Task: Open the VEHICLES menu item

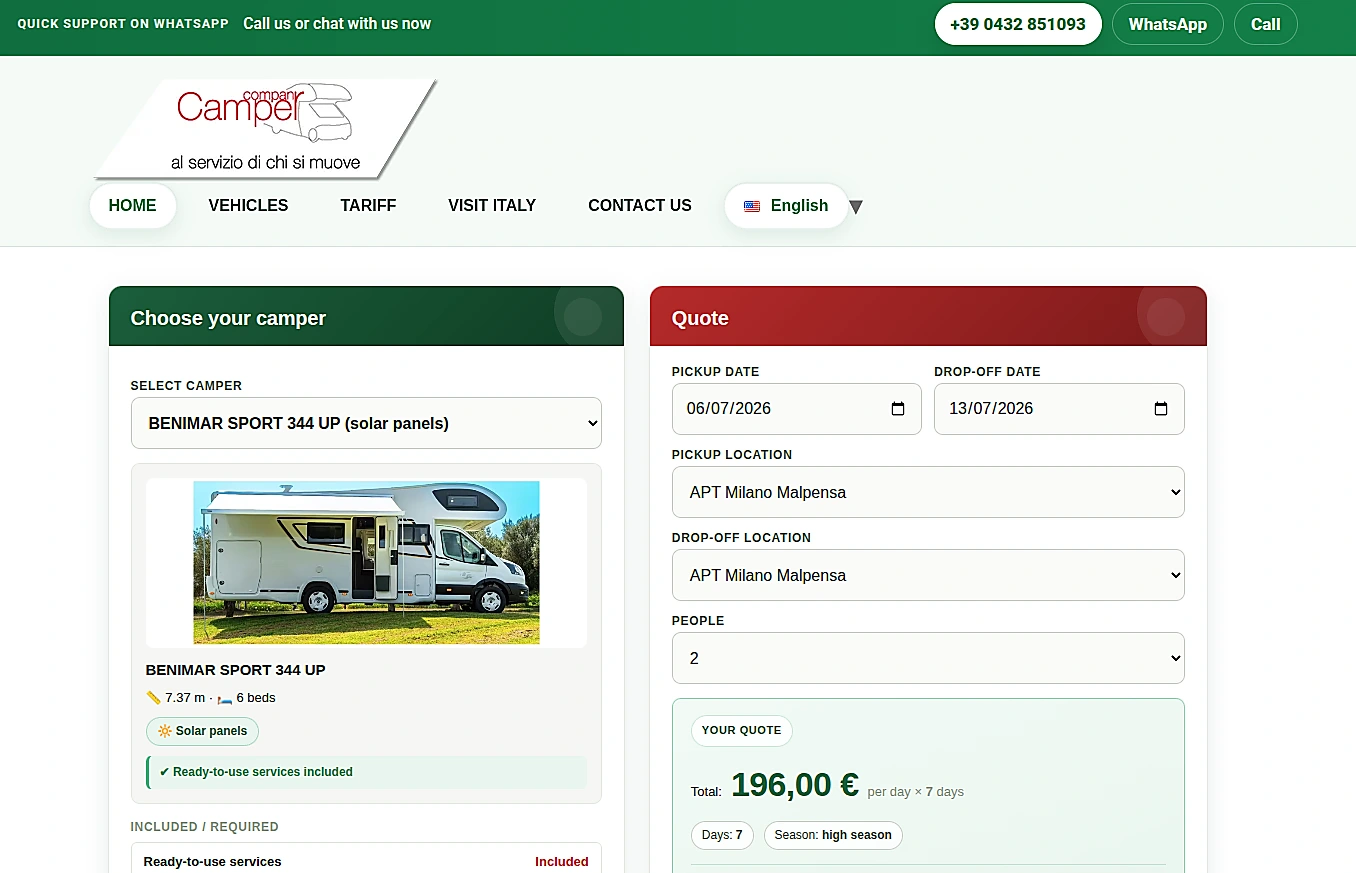Action: tap(248, 206)
